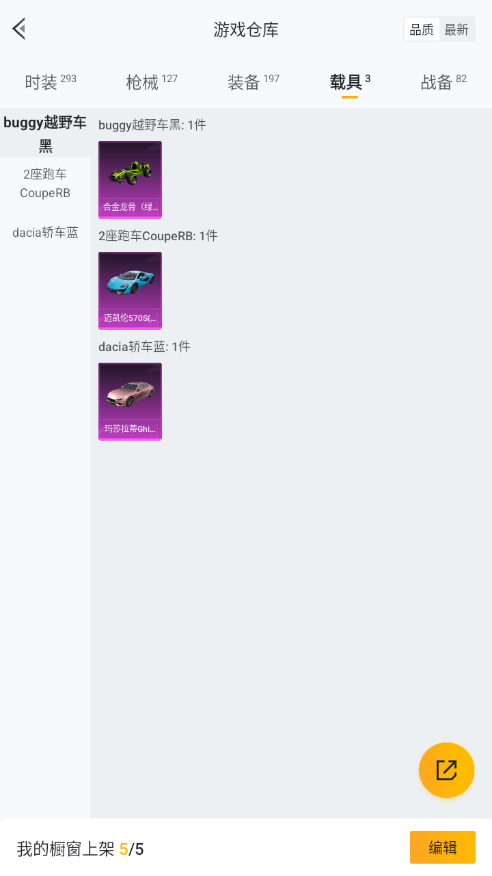This screenshot has height=876, width=492.
Task: Open the 枪械 tab
Action: click(151, 82)
